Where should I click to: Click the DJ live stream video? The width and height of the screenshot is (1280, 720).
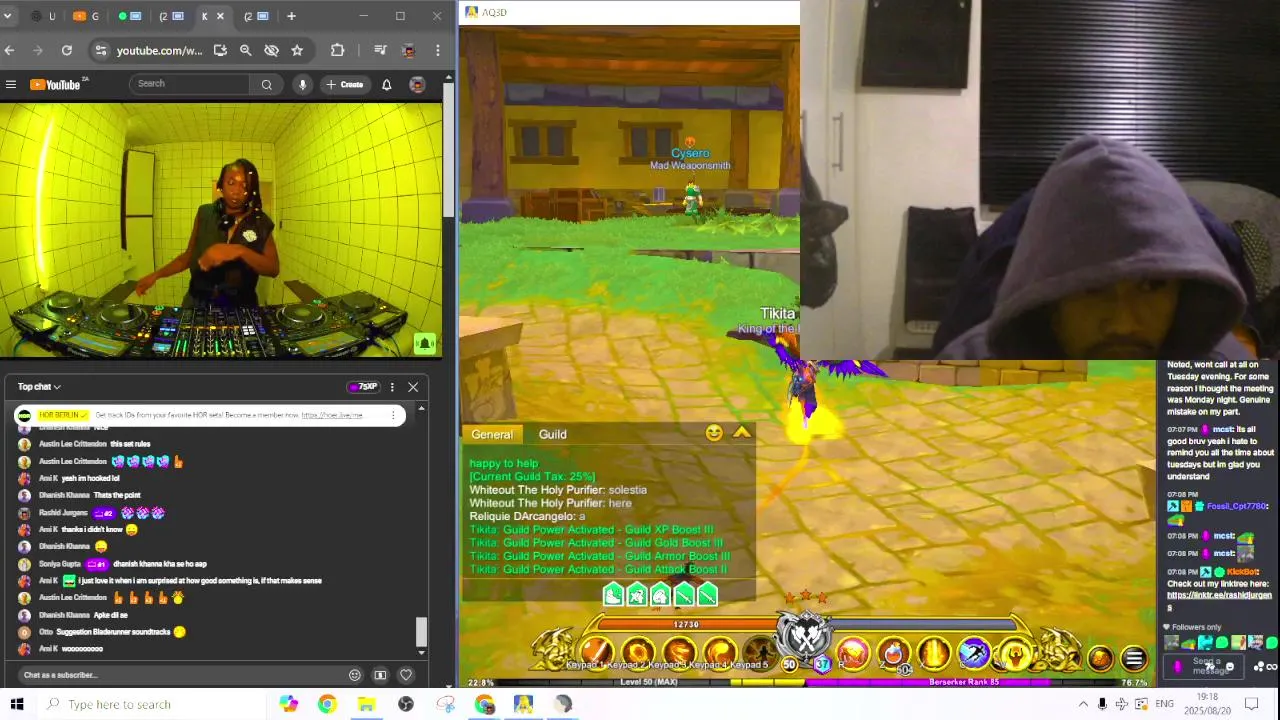pyautogui.click(x=221, y=230)
